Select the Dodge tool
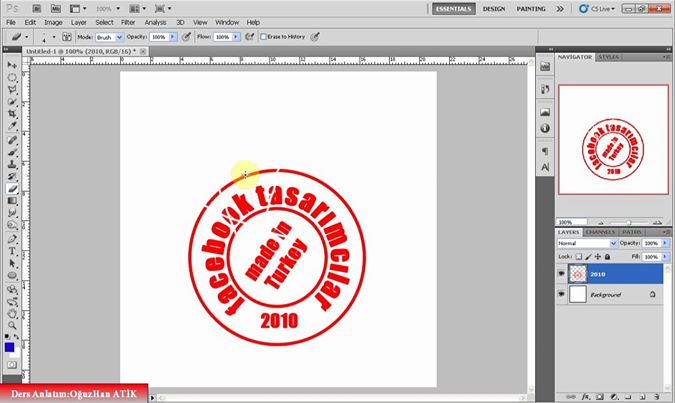 pyautogui.click(x=12, y=225)
